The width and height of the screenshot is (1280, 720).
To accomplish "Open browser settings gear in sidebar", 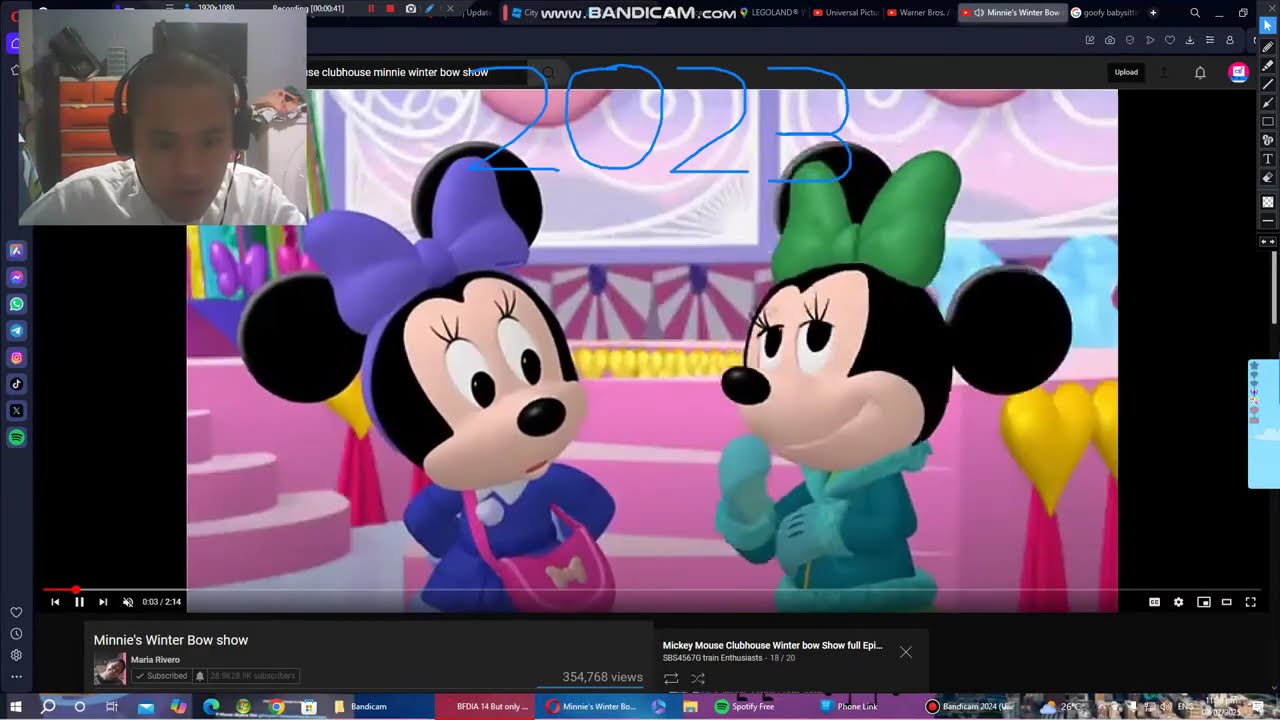I will tap(16, 655).
